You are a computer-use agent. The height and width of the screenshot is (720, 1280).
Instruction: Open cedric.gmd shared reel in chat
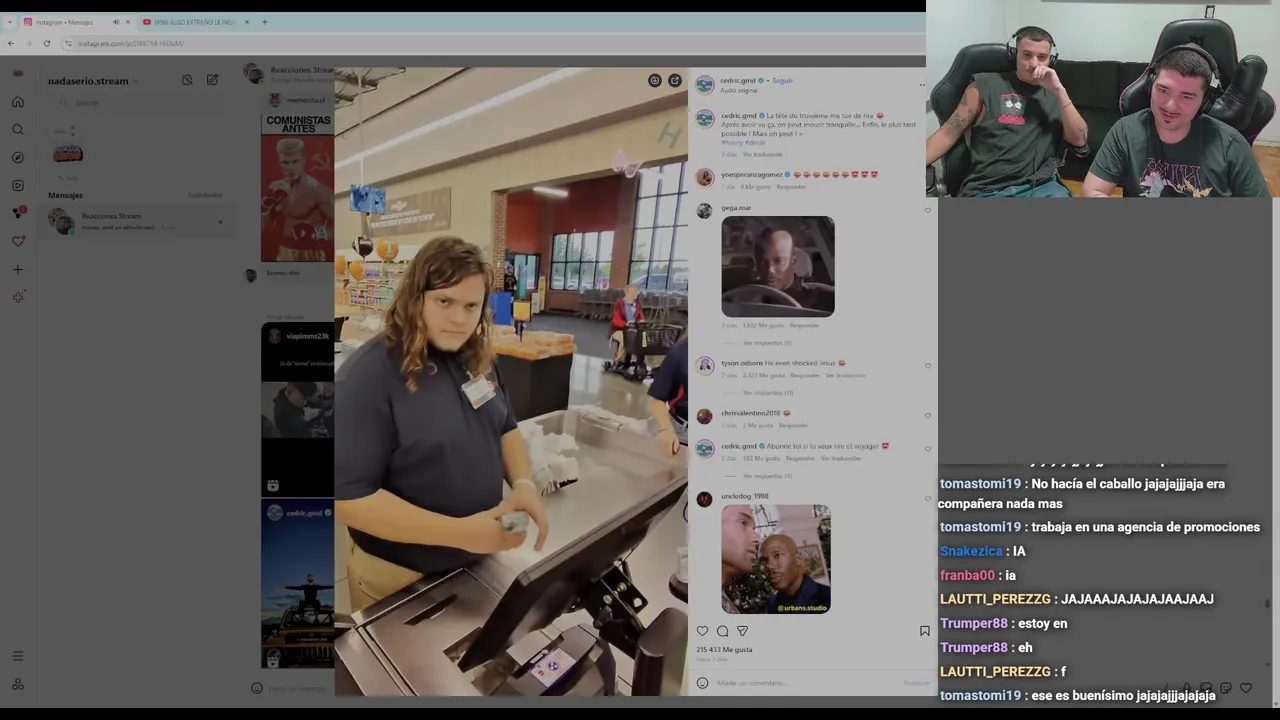click(297, 585)
